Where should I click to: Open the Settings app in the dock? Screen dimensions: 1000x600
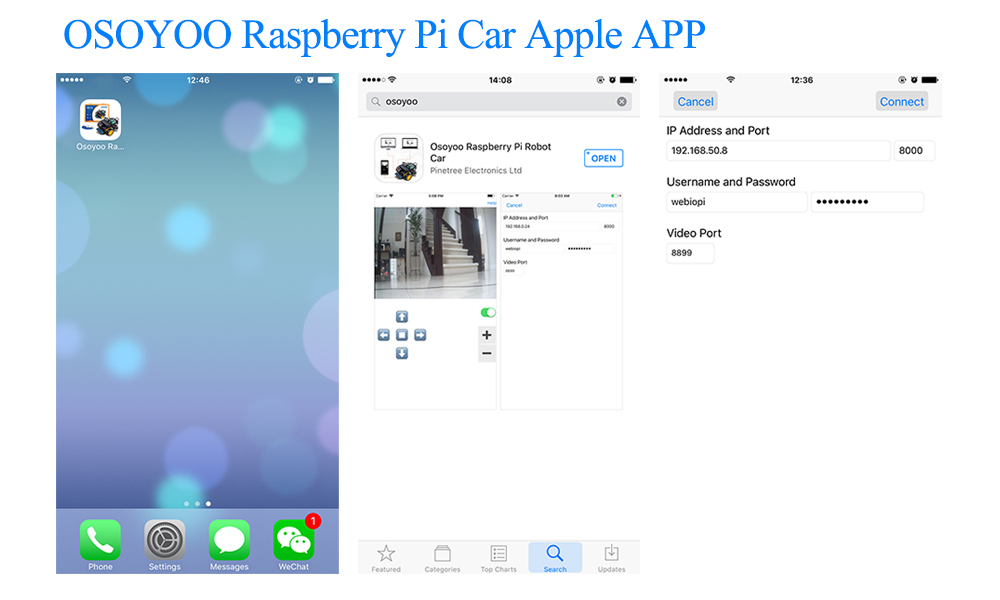point(165,539)
